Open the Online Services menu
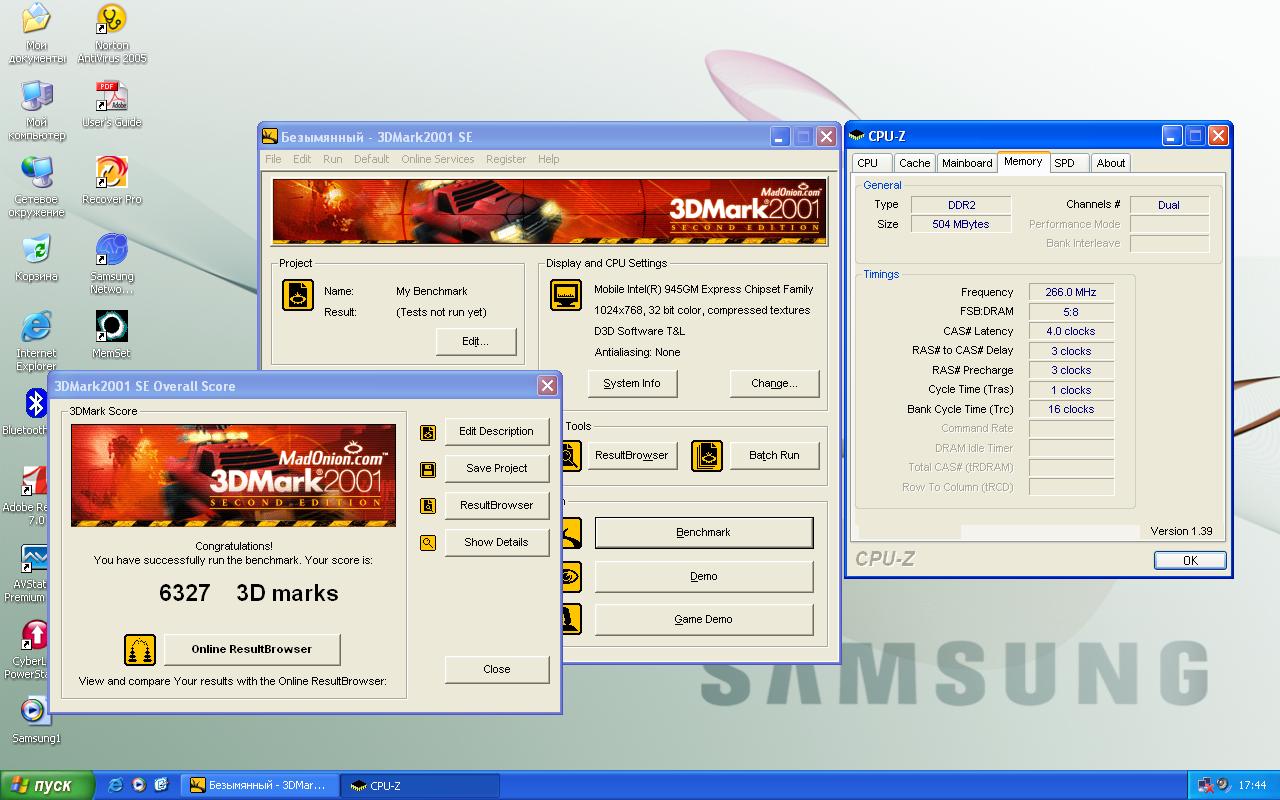The image size is (1280, 800). point(438,159)
